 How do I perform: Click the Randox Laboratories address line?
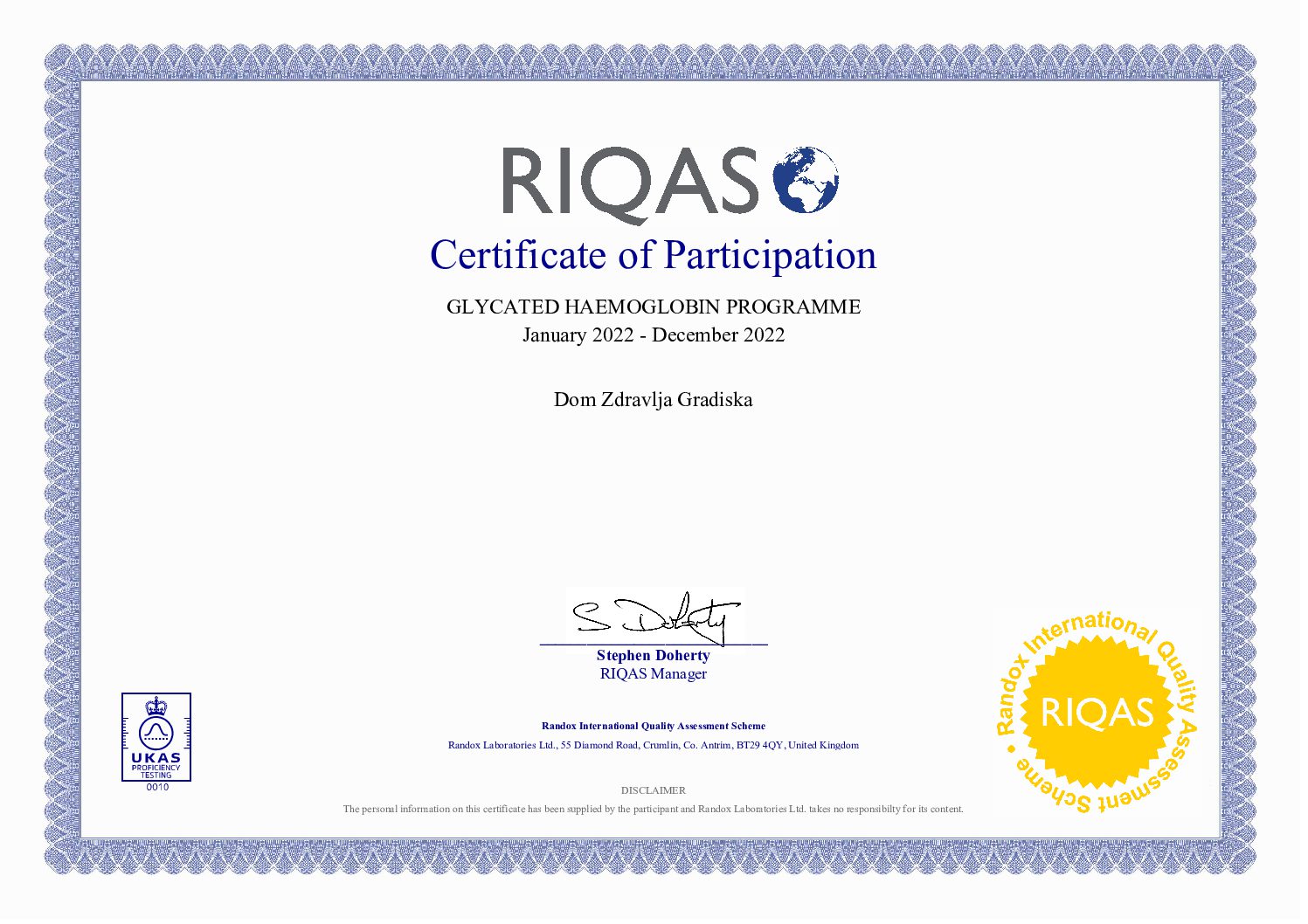(x=653, y=746)
